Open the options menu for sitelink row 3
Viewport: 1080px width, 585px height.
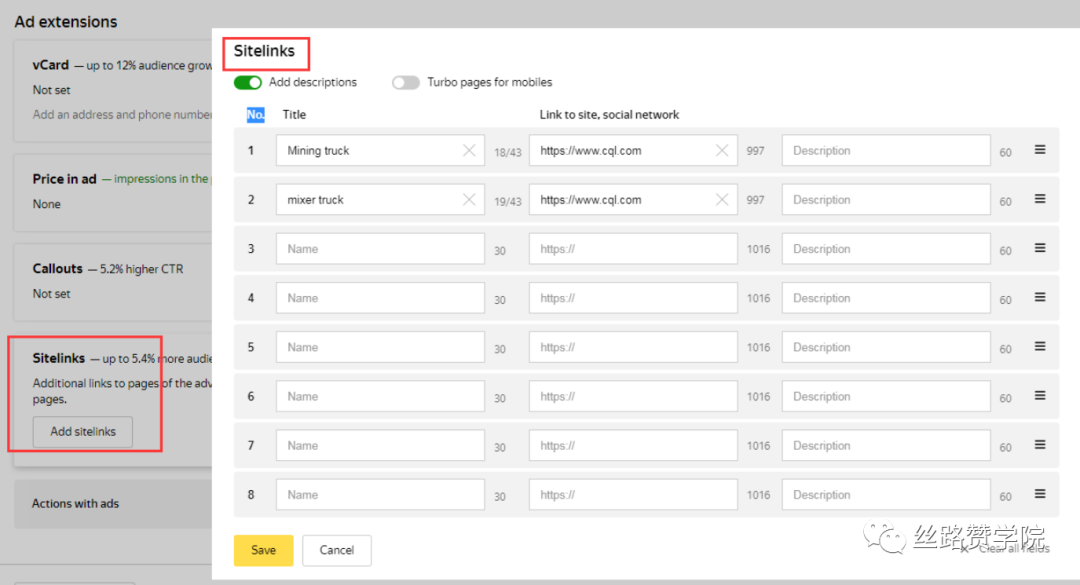tap(1039, 249)
